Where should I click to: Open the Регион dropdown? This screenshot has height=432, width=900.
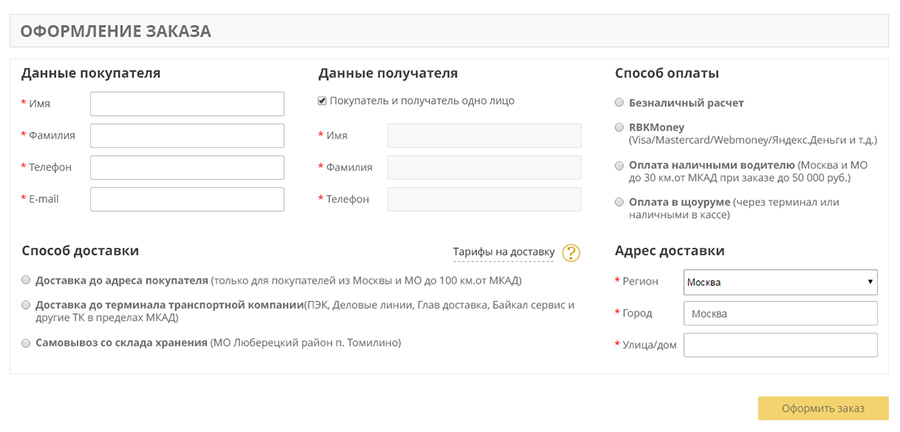780,282
